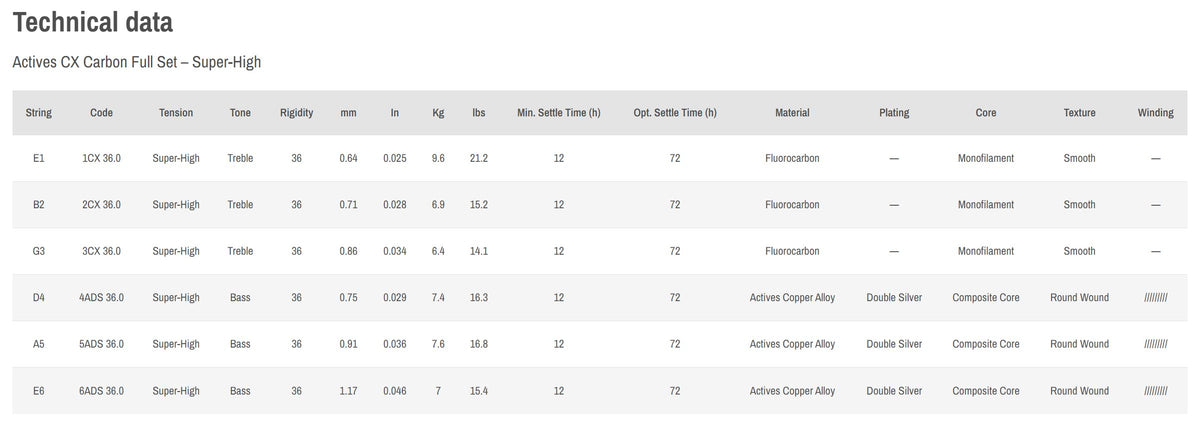Select the mm value "0.86"

348,251
